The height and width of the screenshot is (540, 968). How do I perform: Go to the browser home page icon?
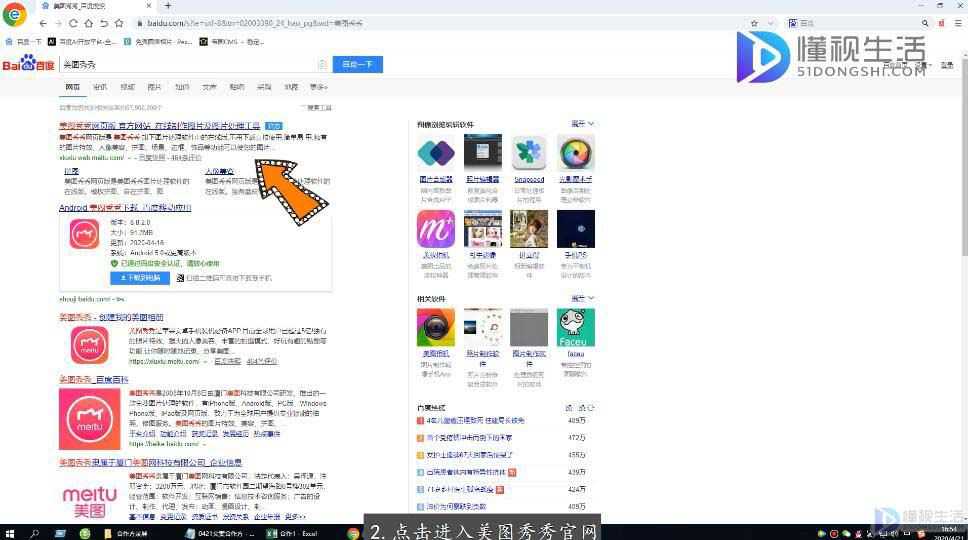89,23
